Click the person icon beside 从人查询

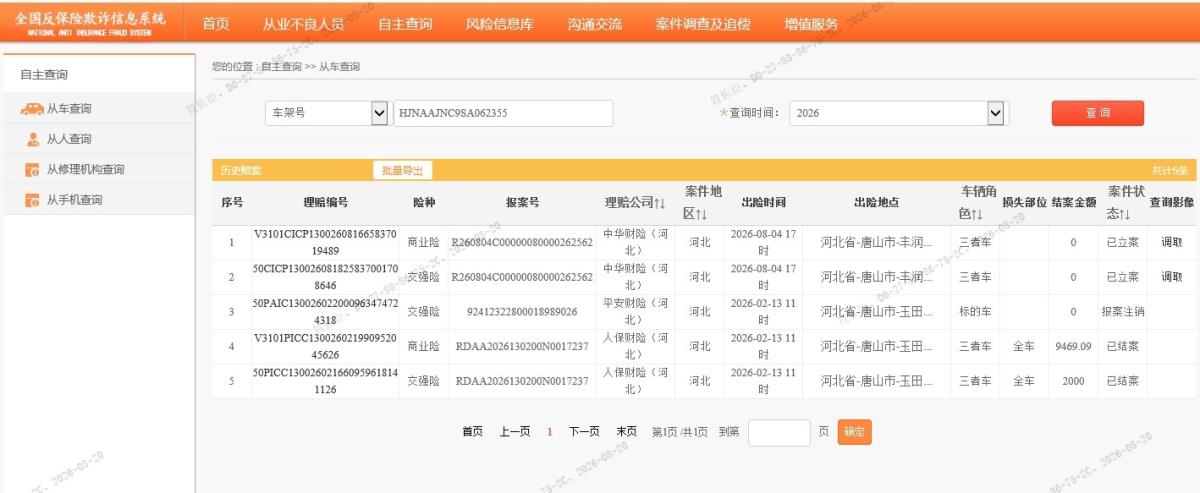[x=32, y=139]
